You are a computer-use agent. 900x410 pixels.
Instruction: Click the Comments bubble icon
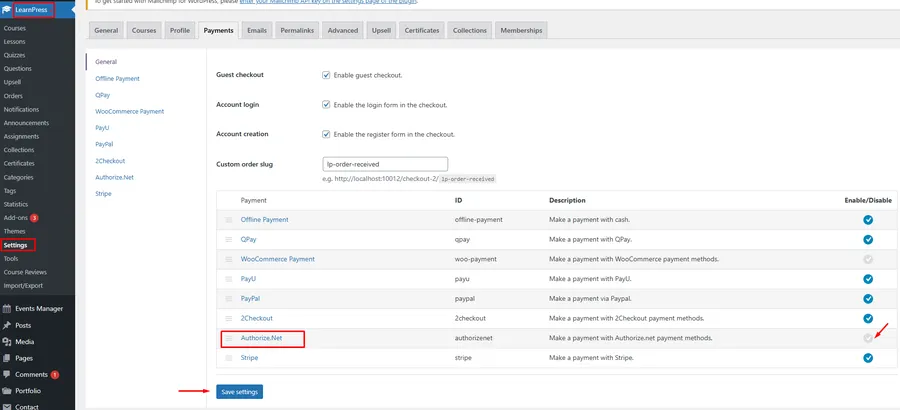click(7, 374)
